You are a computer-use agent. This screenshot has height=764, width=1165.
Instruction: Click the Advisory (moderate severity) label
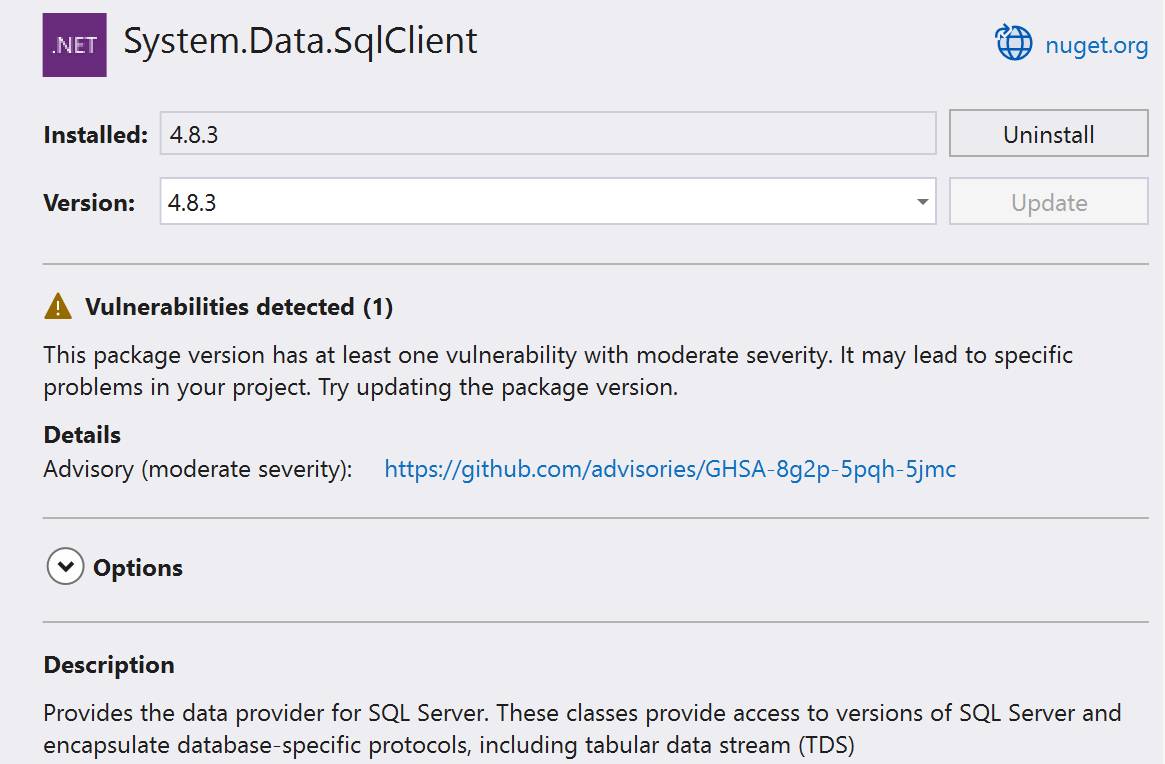198,469
